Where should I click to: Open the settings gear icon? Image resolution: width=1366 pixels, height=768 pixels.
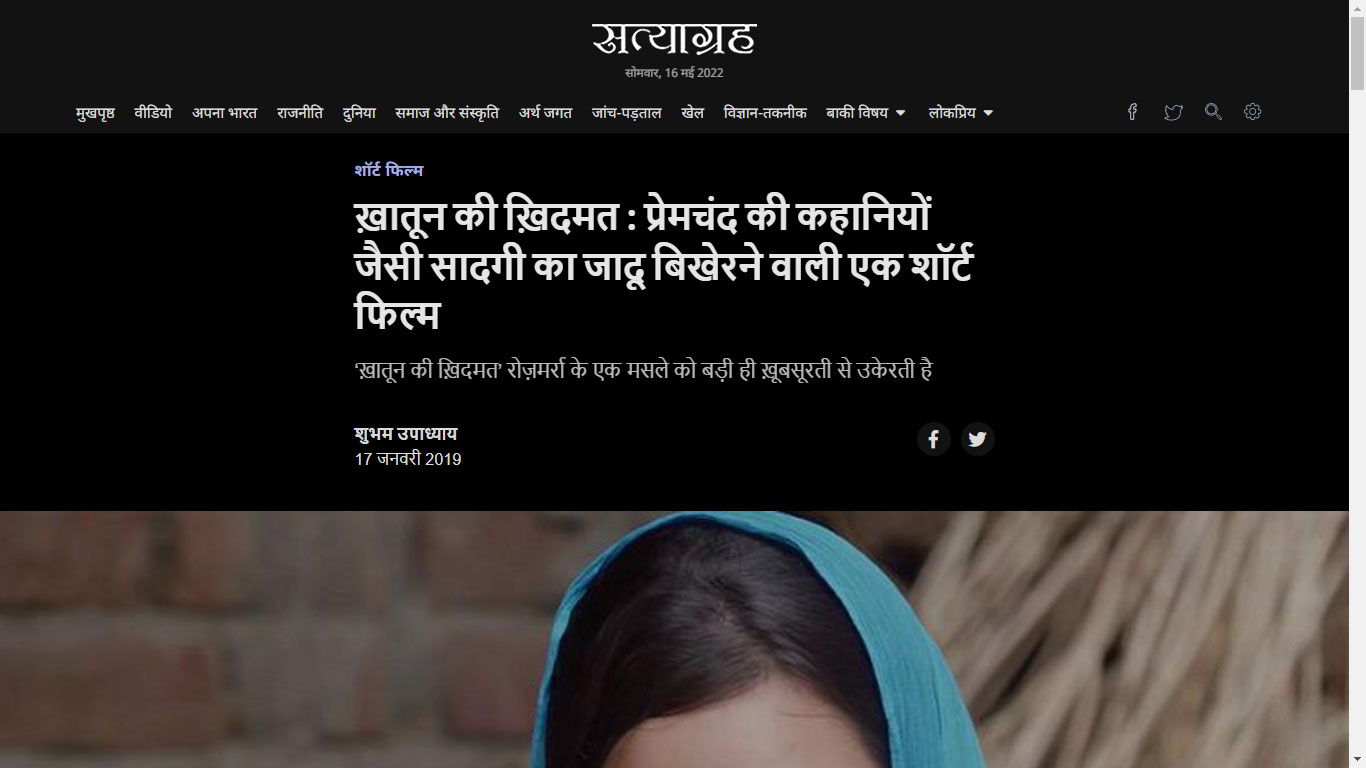tap(1252, 112)
